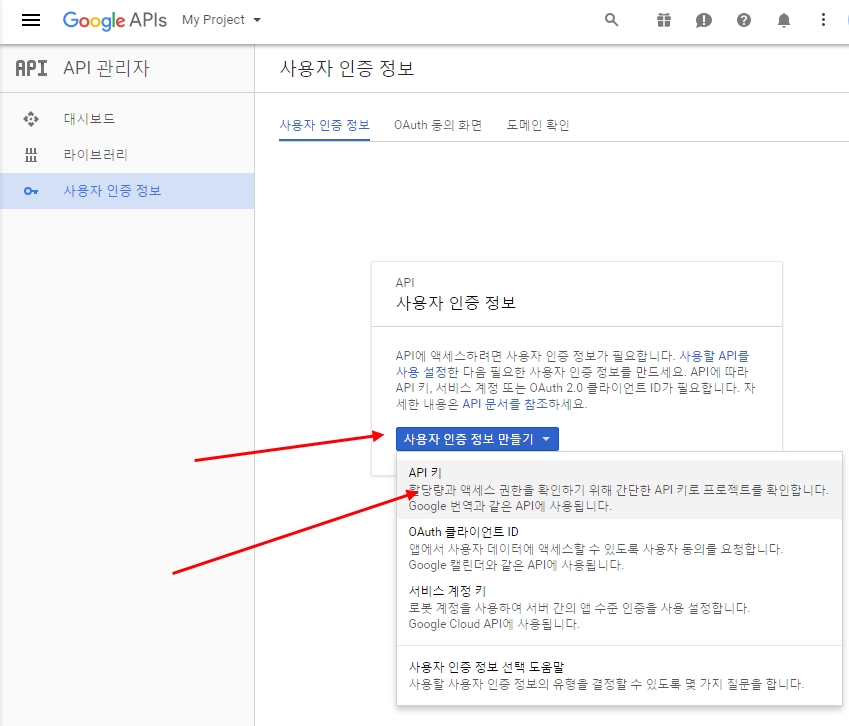Open the notifications bell
This screenshot has width=849, height=726.
[784, 20]
